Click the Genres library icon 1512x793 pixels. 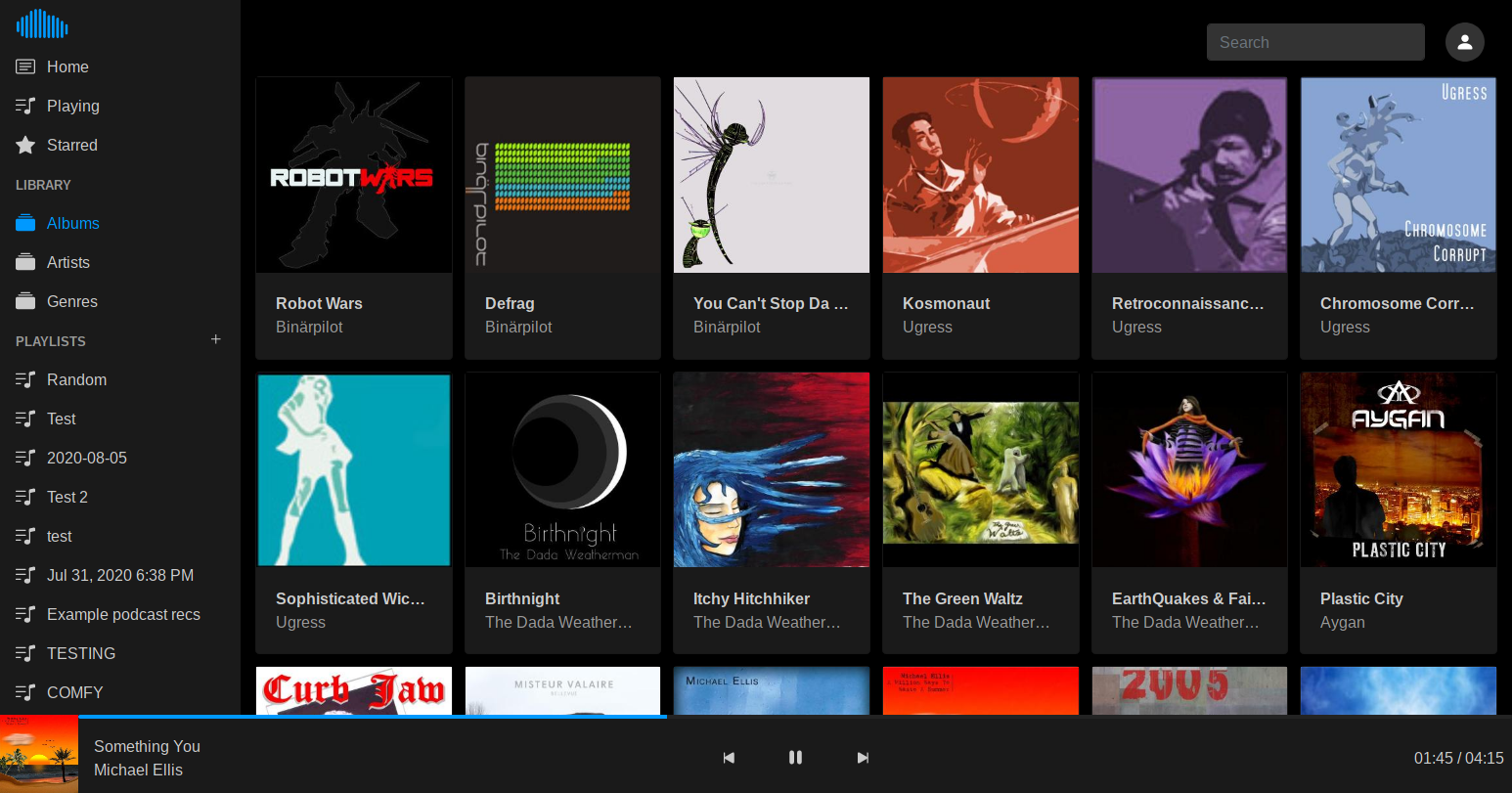[25, 301]
